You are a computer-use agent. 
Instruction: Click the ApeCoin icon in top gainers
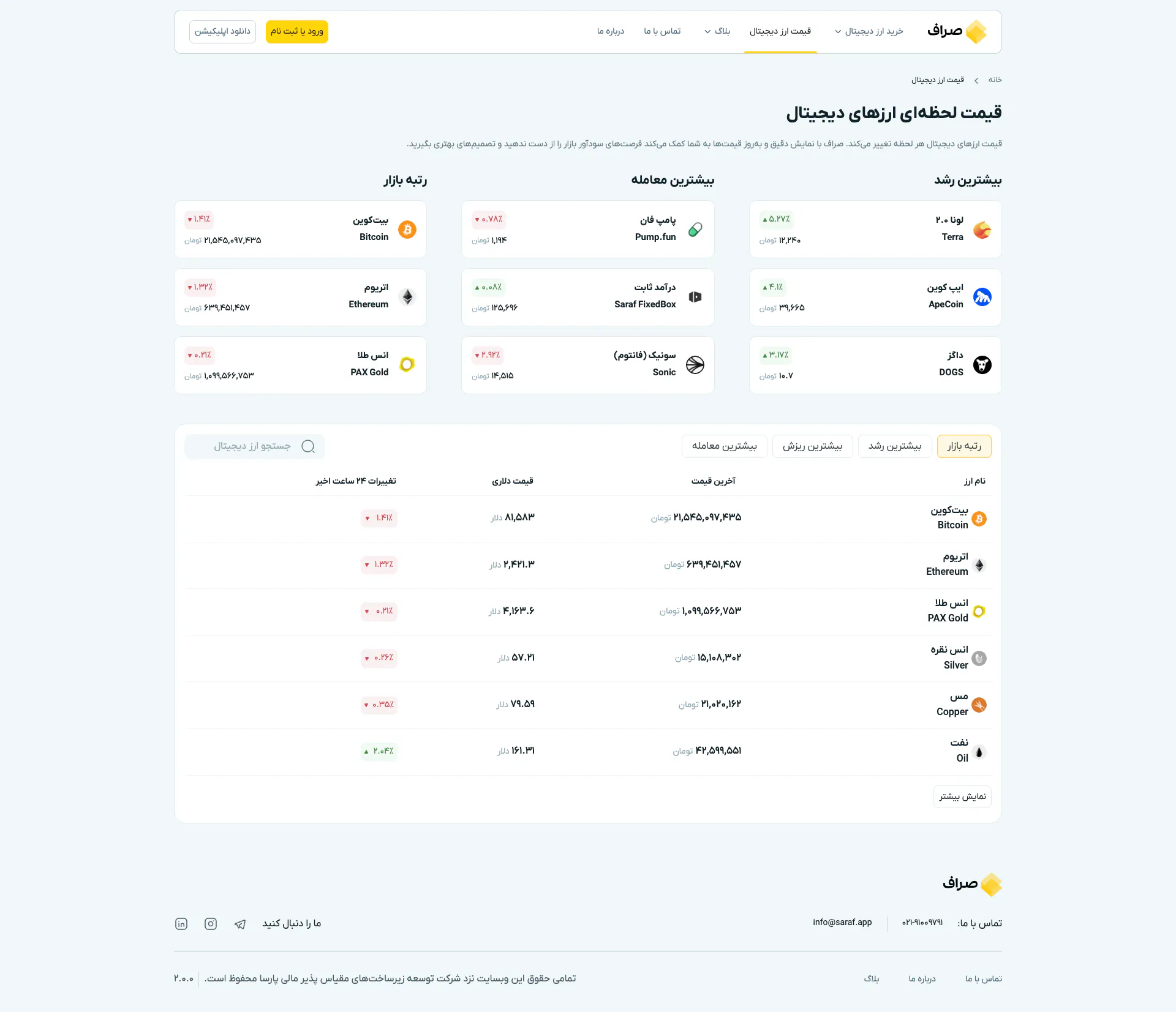coord(982,297)
